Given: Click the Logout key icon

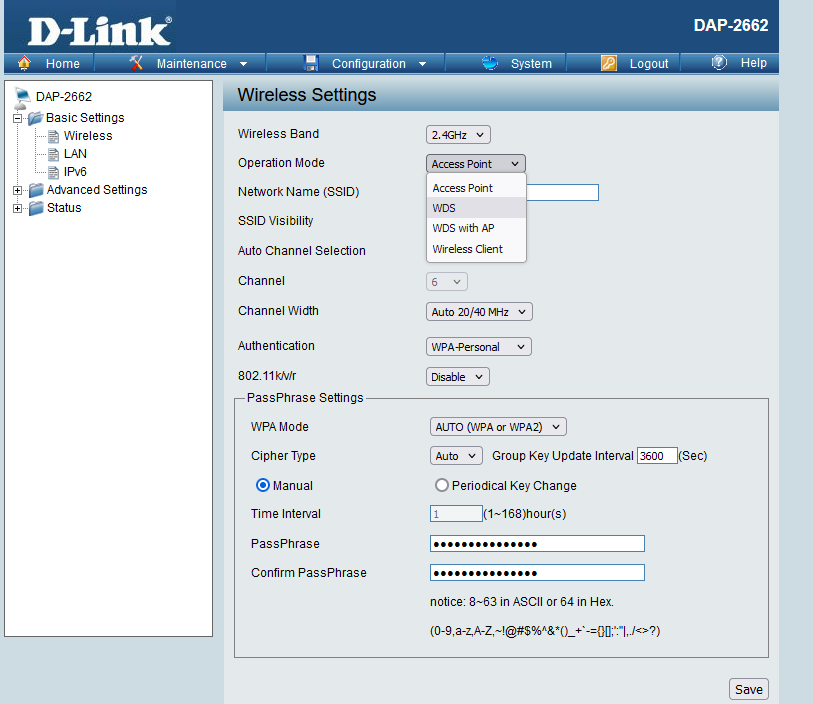Looking at the screenshot, I should (609, 63).
